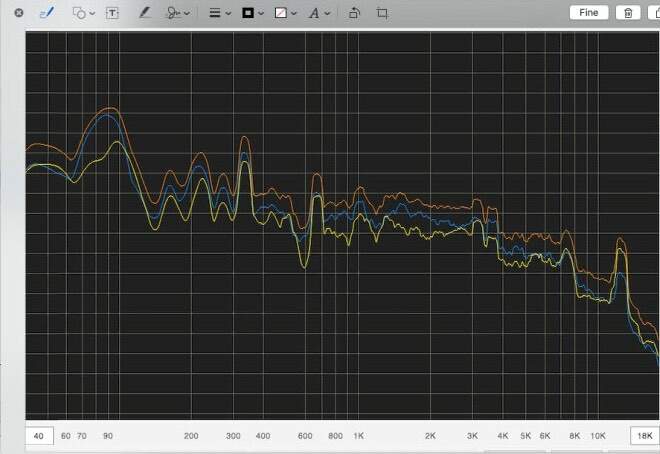Click the 6K axis label

pyautogui.click(x=545, y=436)
